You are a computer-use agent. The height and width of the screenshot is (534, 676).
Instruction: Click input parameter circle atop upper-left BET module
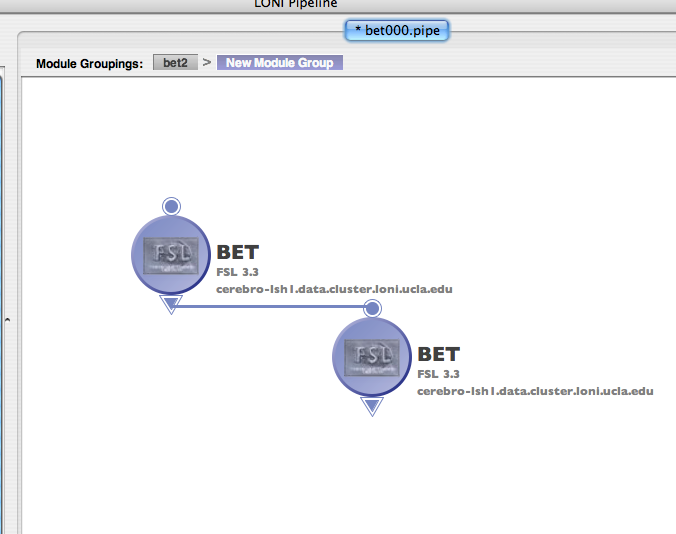coord(171,206)
